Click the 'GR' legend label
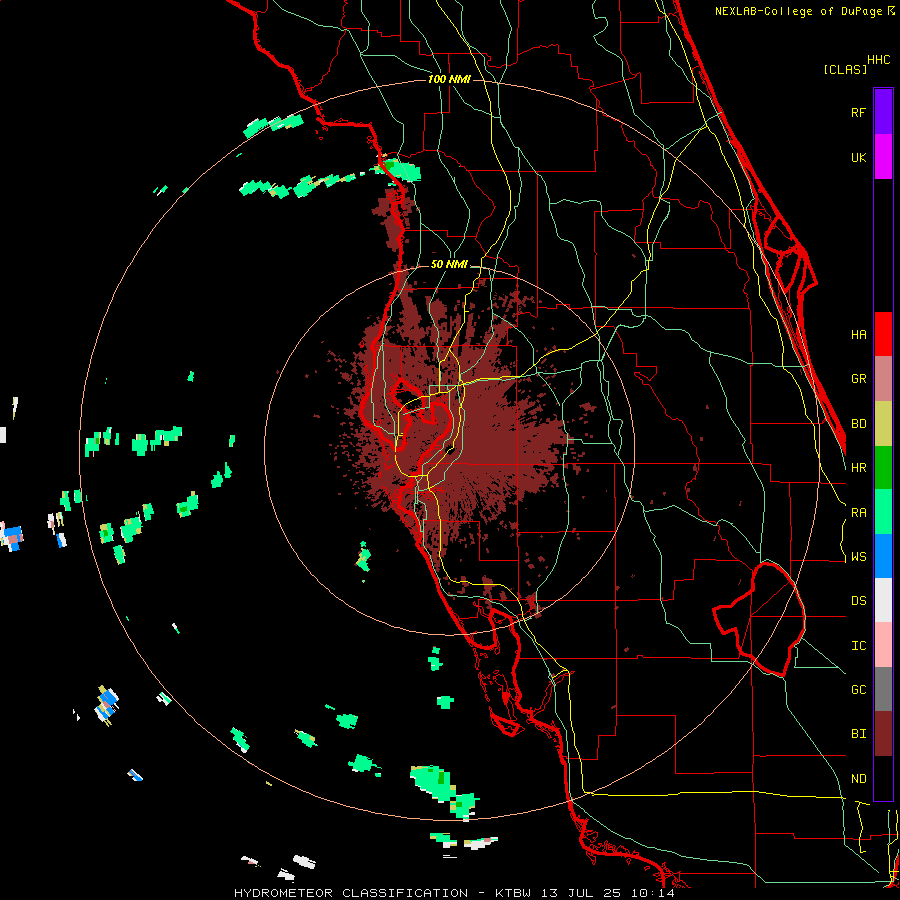This screenshot has width=900, height=900. click(x=858, y=379)
